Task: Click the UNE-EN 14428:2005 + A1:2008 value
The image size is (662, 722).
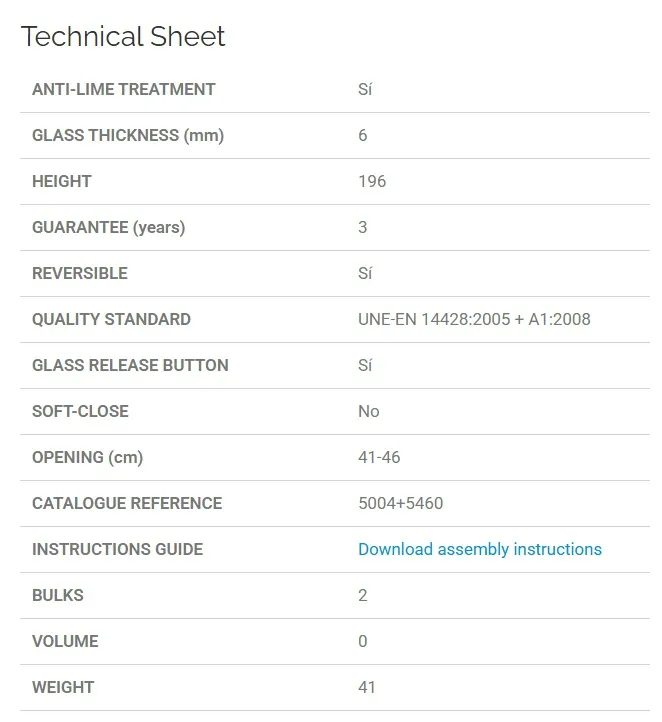Action: point(474,319)
